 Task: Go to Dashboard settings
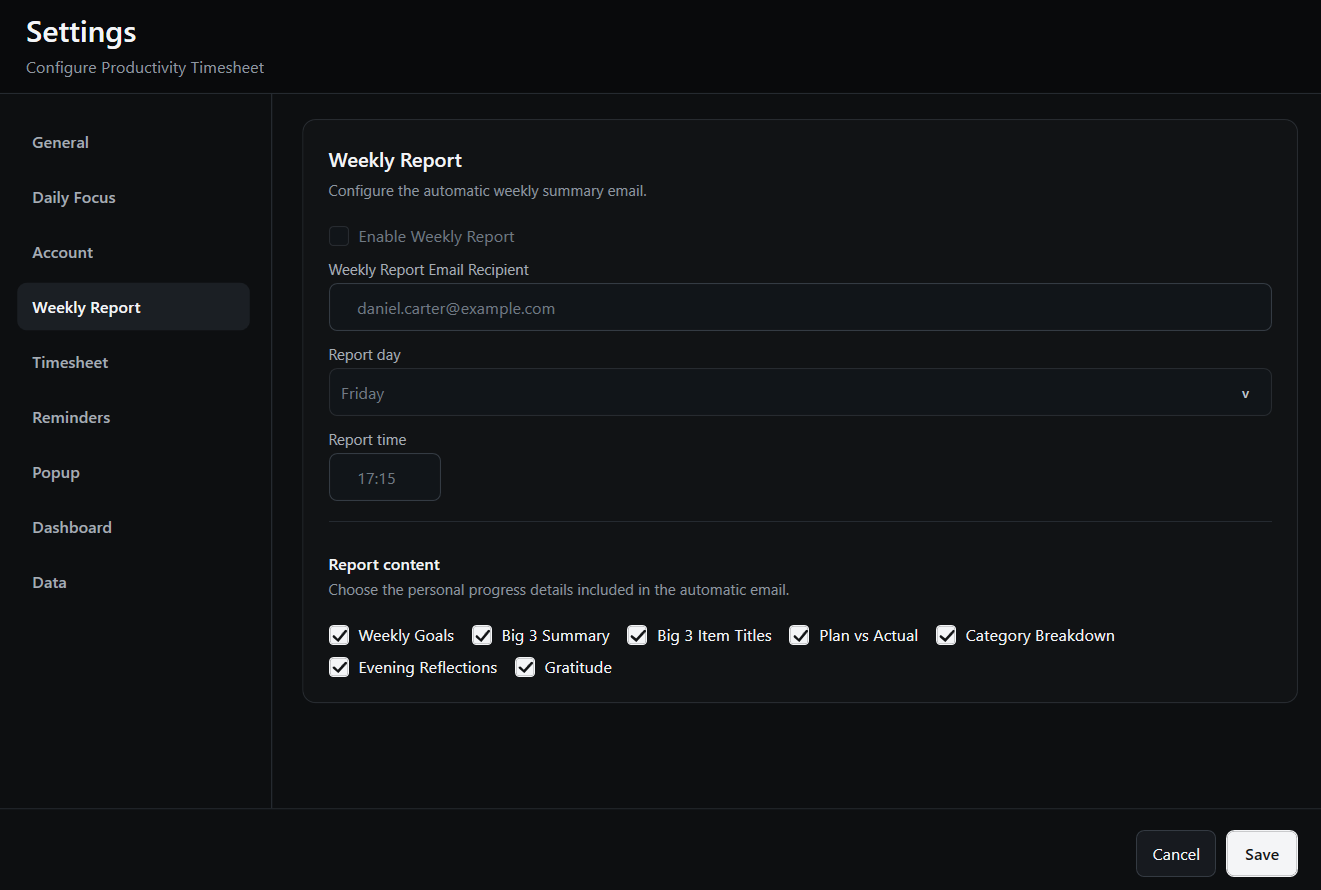(133, 527)
